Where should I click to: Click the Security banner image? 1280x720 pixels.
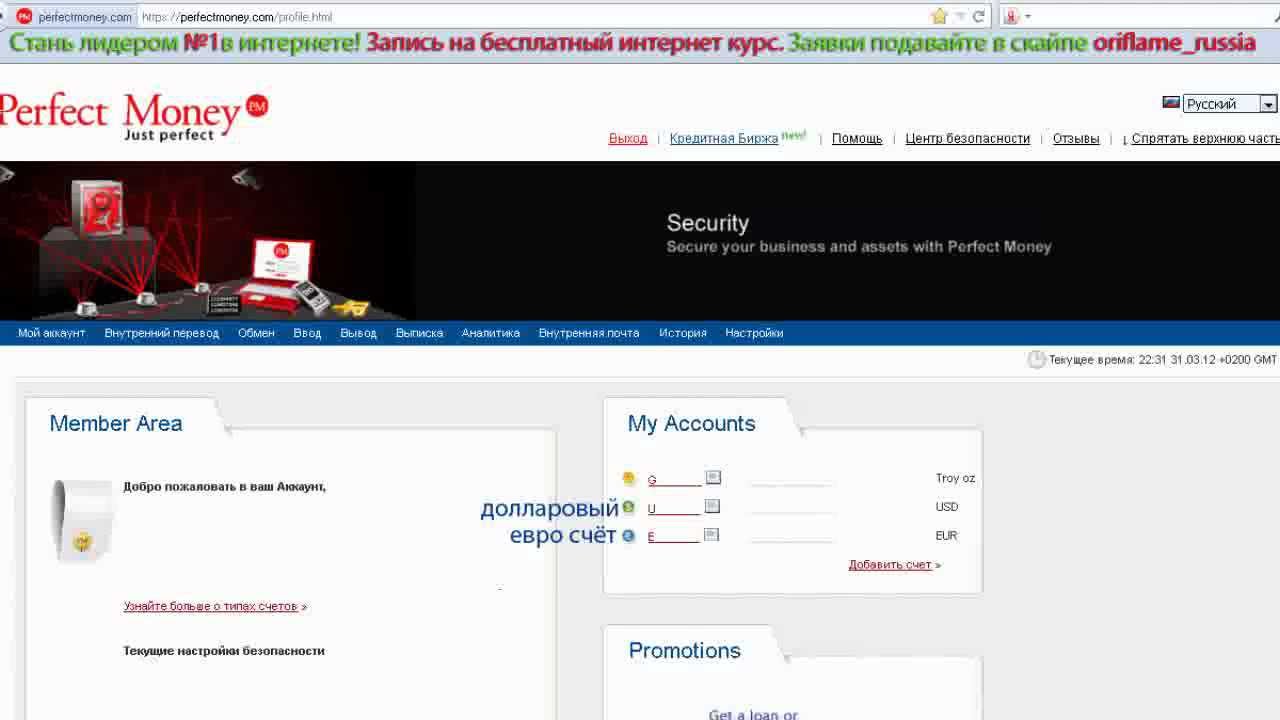coord(640,241)
